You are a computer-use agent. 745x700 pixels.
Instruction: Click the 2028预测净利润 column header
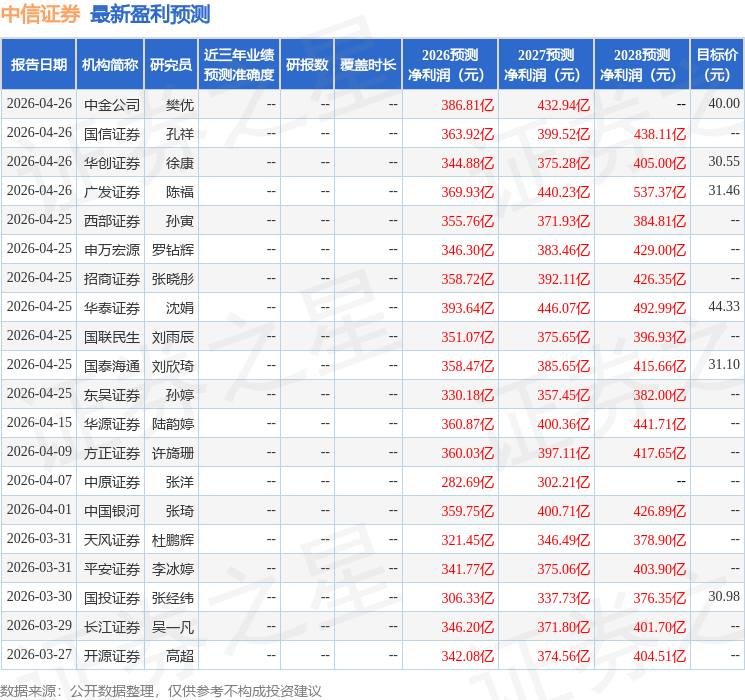click(x=642, y=65)
